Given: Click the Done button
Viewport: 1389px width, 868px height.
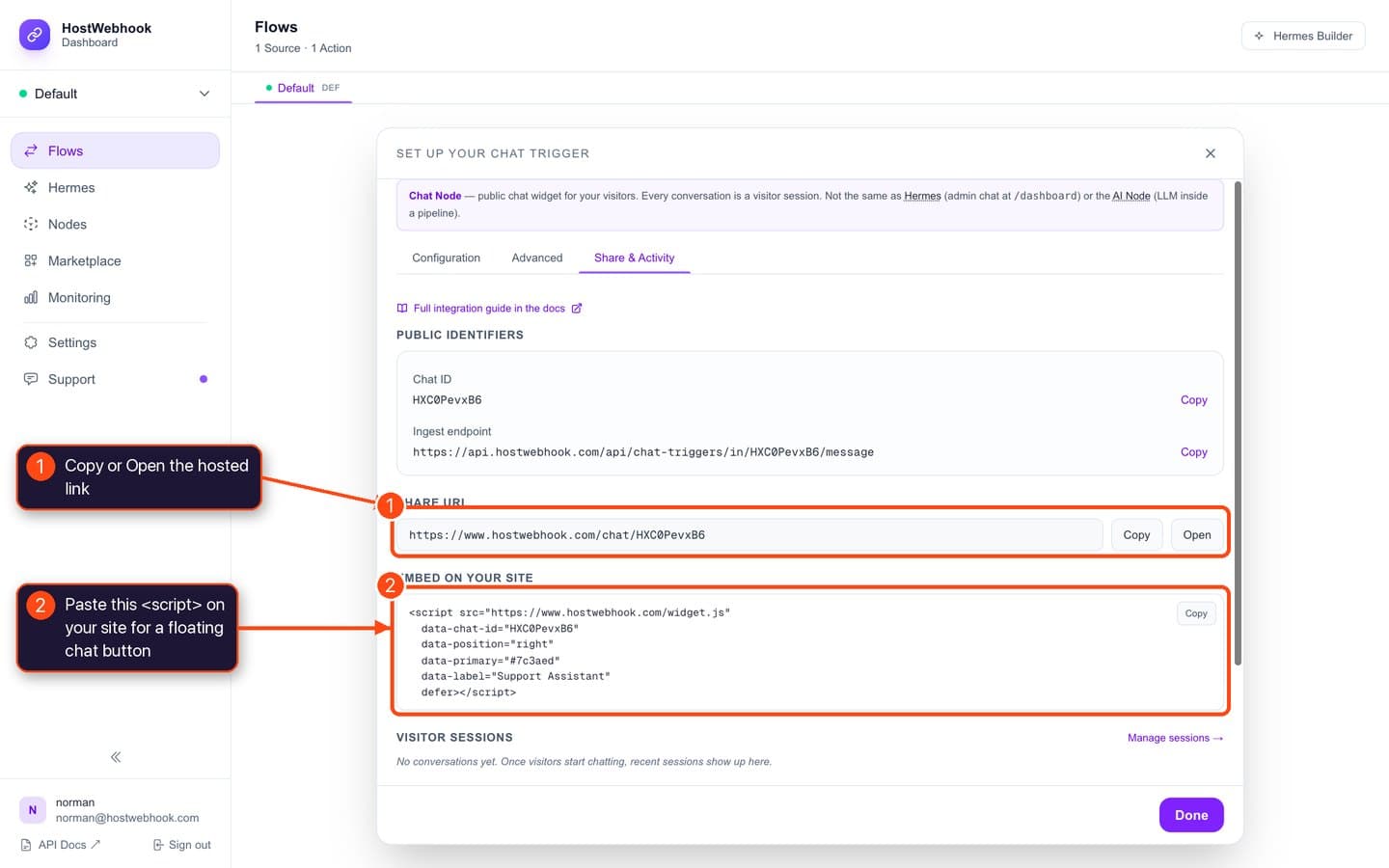Looking at the screenshot, I should 1191,815.
